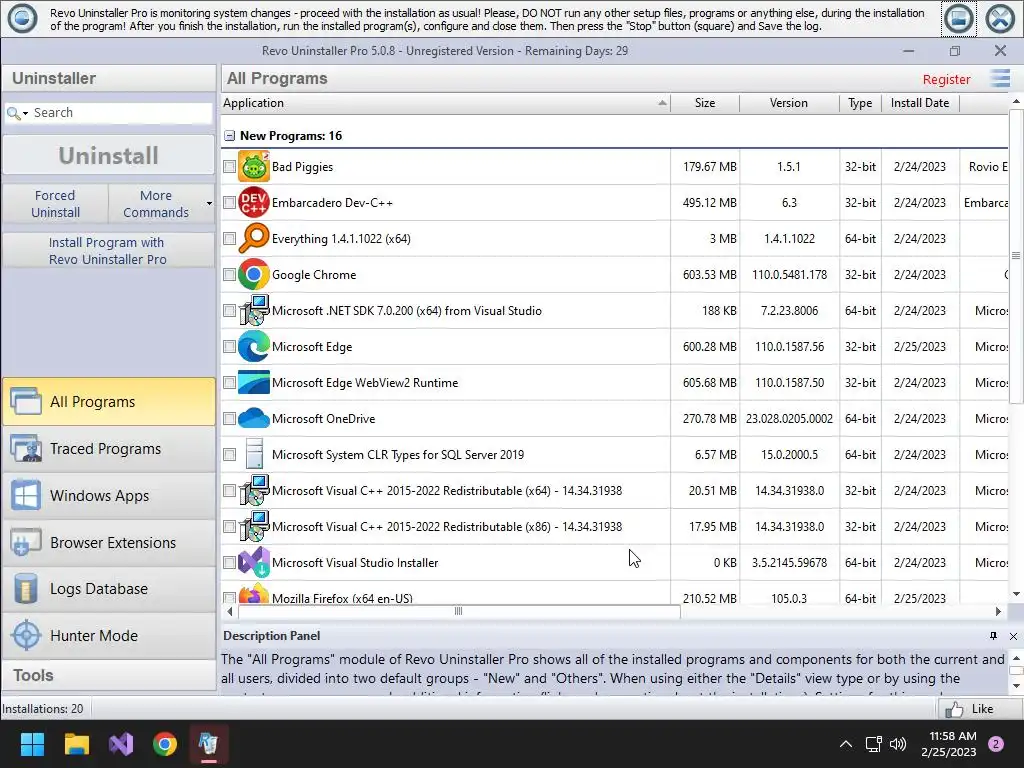Check the Microsoft .NET SDK checkbox
Image resolution: width=1024 pixels, height=768 pixels.
(x=229, y=310)
